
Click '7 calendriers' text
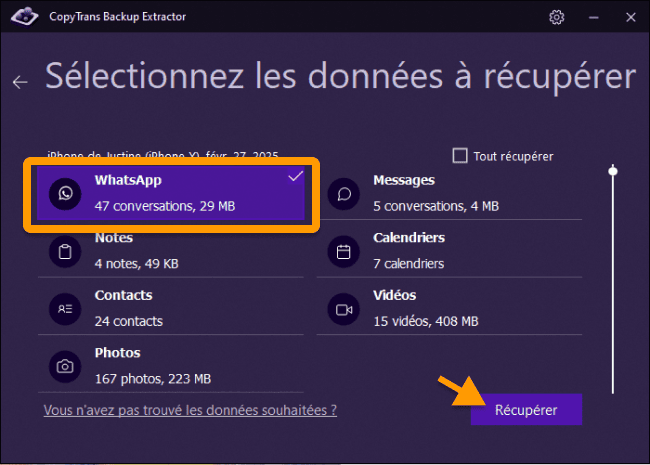point(408,264)
